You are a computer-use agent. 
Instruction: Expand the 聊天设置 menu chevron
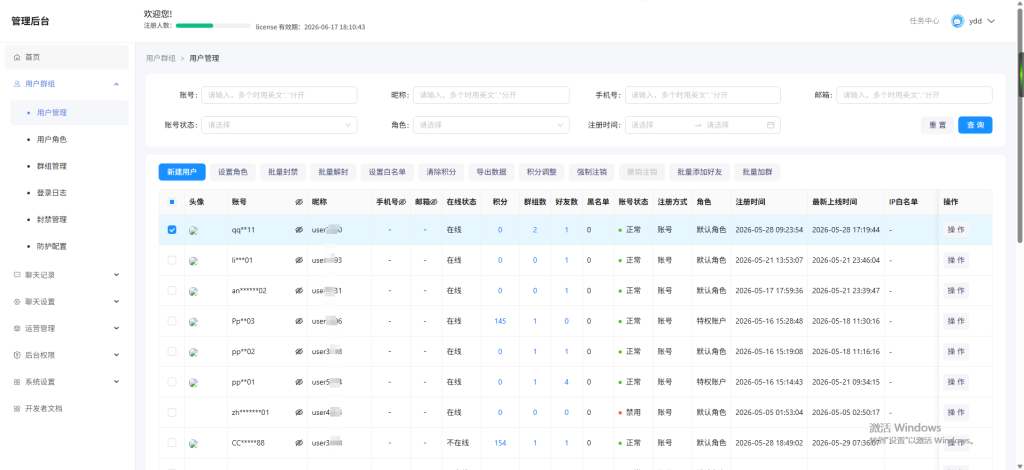click(x=116, y=302)
